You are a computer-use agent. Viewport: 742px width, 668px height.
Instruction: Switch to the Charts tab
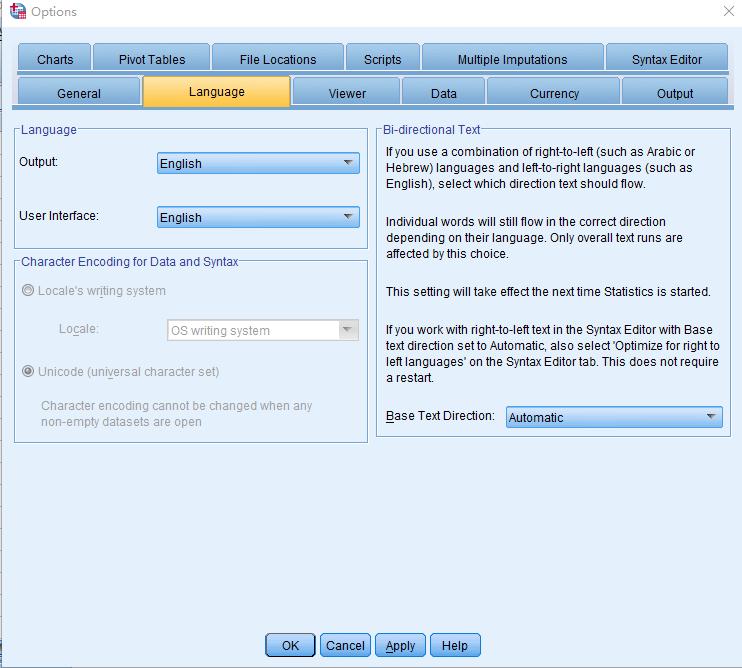[x=55, y=59]
